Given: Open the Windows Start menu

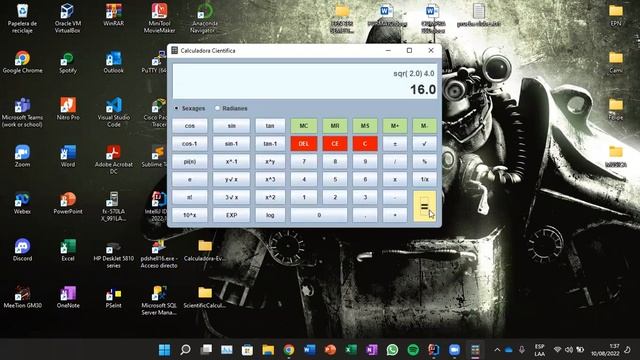Looking at the screenshot, I should [x=164, y=350].
